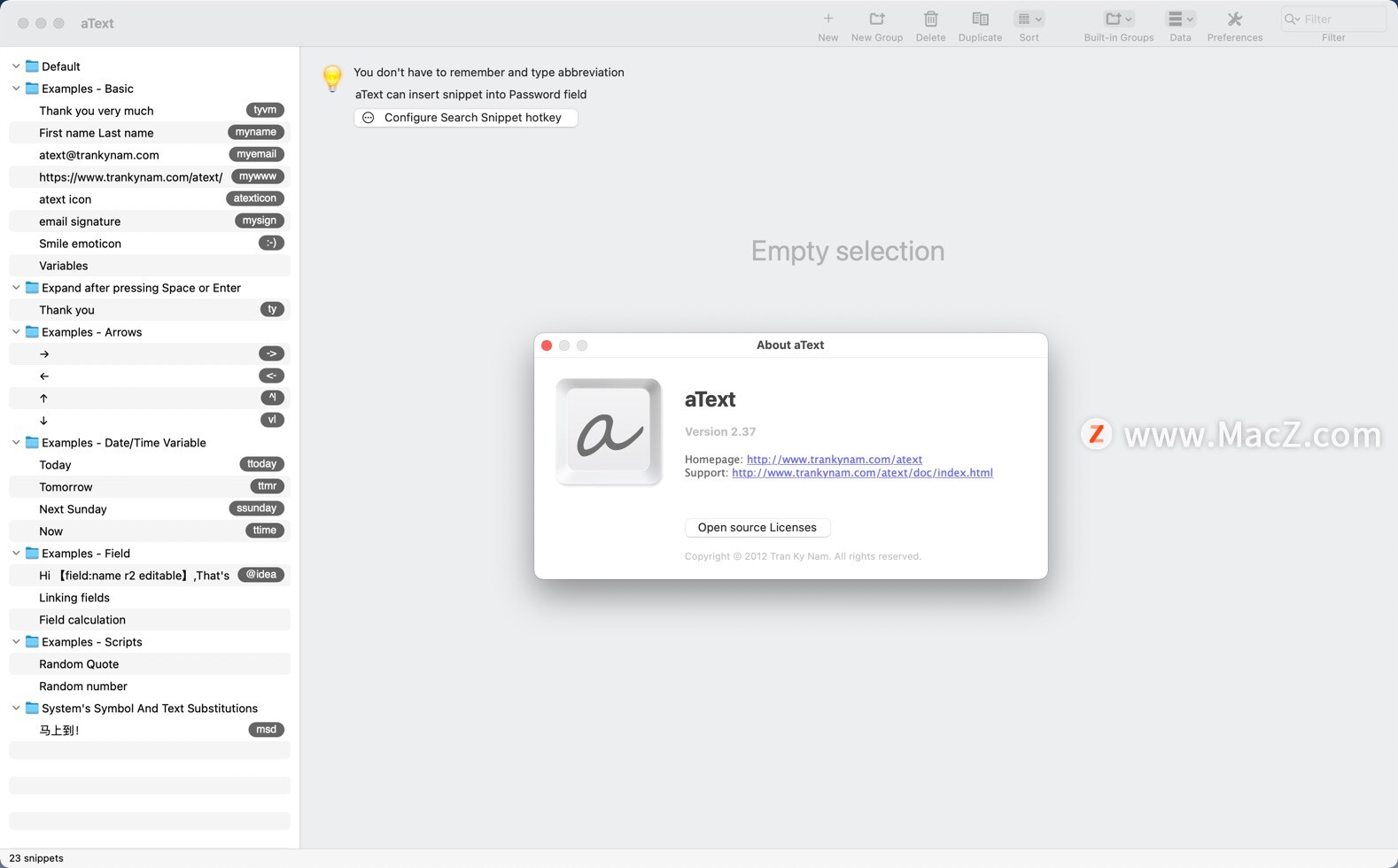Select the Random Quote snippet
Viewport: 1398px width, 868px height.
click(x=150, y=664)
